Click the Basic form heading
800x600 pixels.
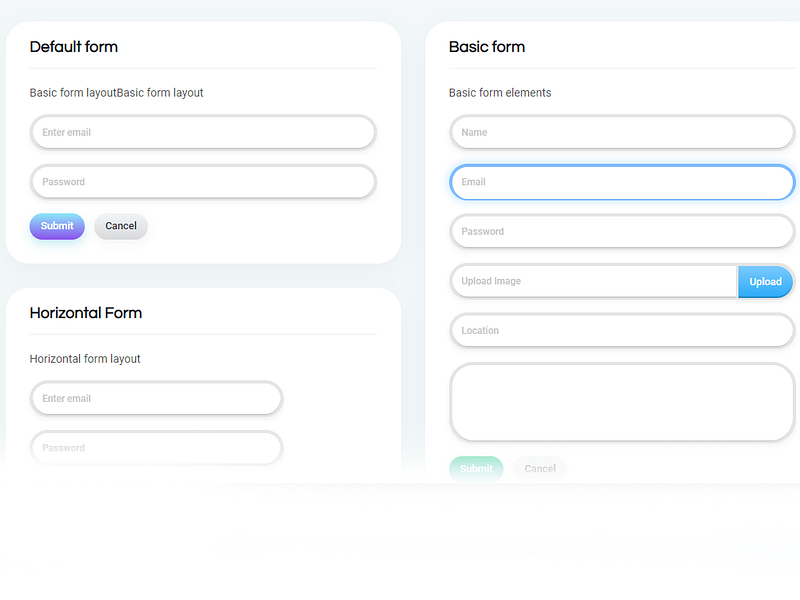(x=487, y=46)
